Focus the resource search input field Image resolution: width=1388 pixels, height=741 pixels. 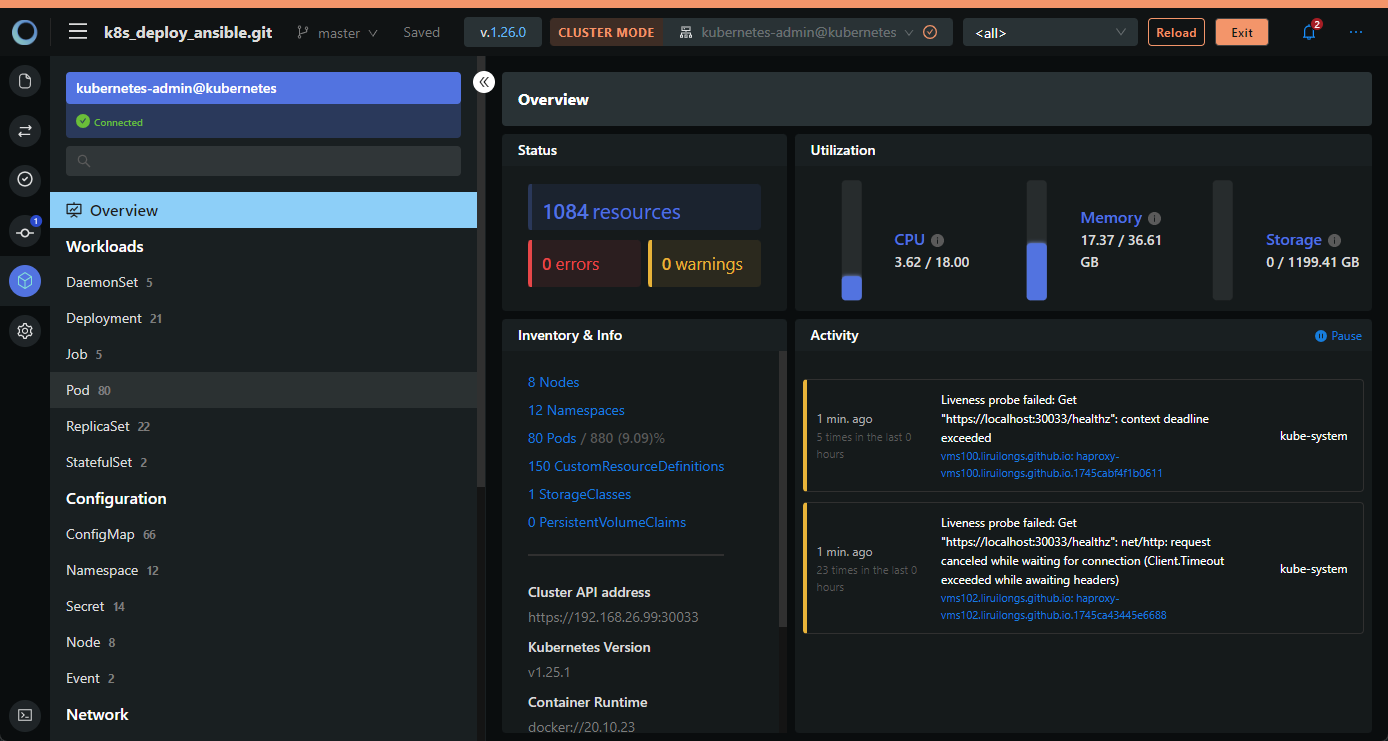click(263, 161)
